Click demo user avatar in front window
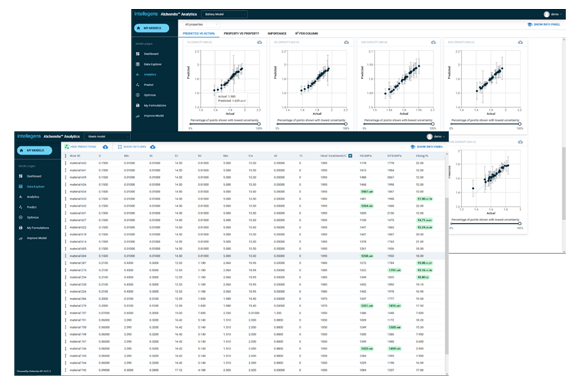Screen dimensions: 580x386 point(429,136)
